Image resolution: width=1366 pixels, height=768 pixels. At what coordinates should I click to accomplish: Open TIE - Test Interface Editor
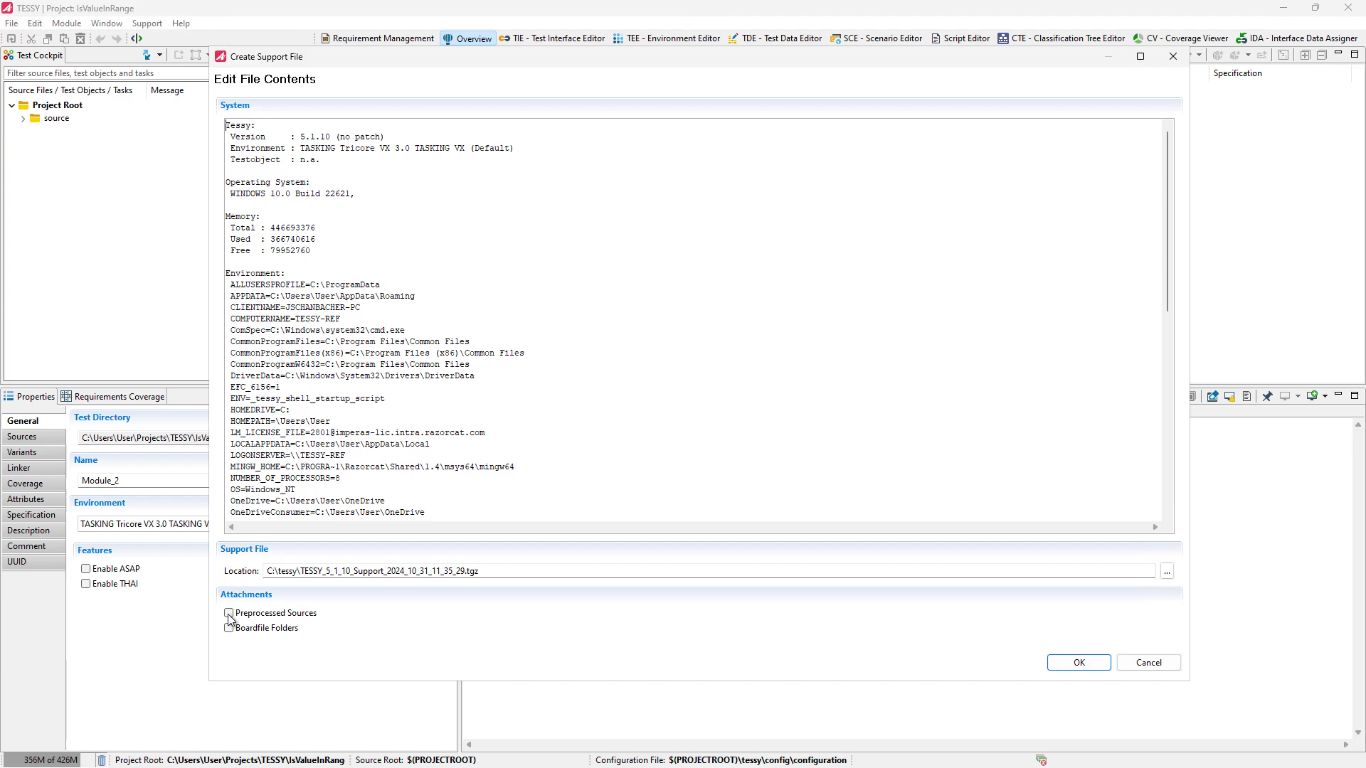[x=552, y=39]
